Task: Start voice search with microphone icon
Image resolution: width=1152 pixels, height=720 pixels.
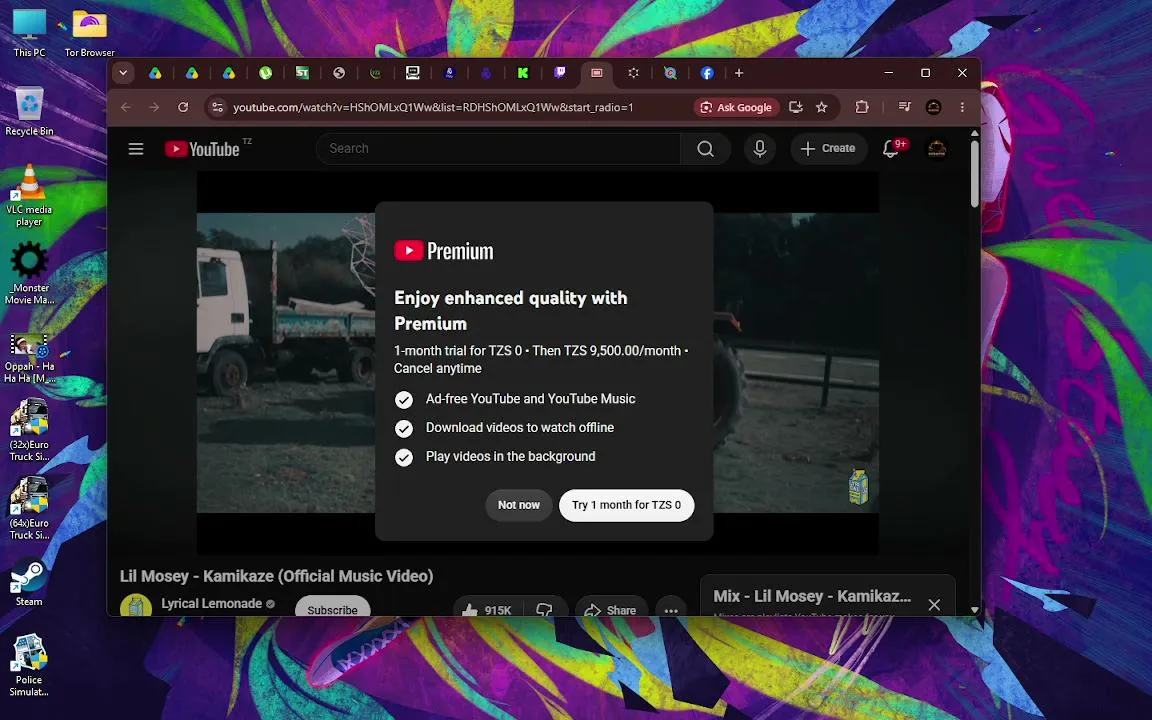Action: click(760, 149)
